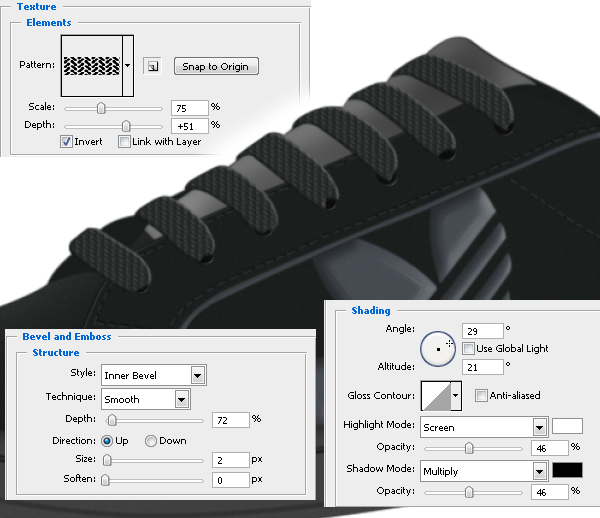Uncheck the Invert checkbox
The image size is (600, 518).
[x=66, y=142]
